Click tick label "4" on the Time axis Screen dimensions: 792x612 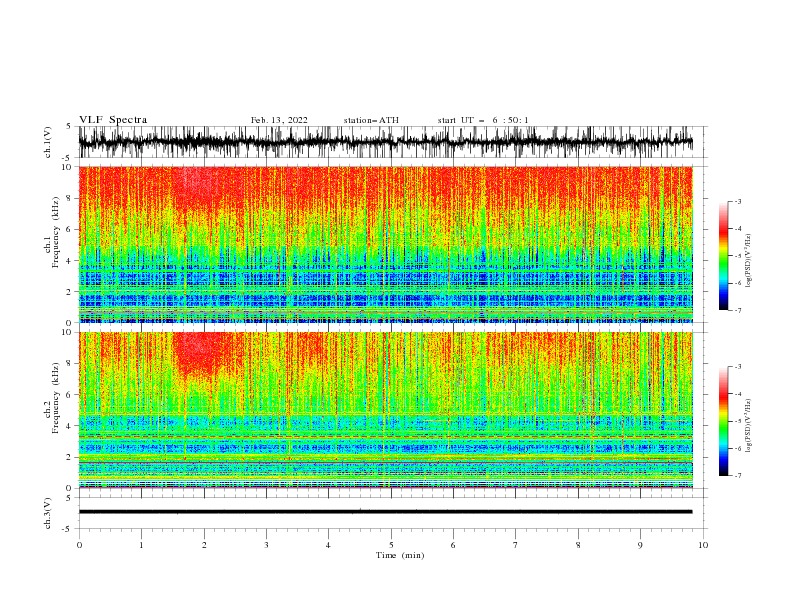click(328, 545)
